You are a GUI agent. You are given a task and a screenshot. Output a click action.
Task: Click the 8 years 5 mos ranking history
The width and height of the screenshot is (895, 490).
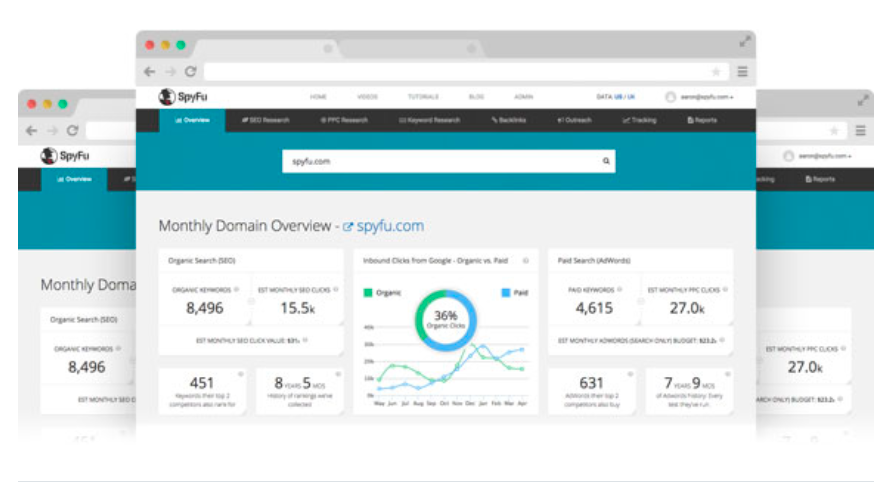[x=300, y=383]
